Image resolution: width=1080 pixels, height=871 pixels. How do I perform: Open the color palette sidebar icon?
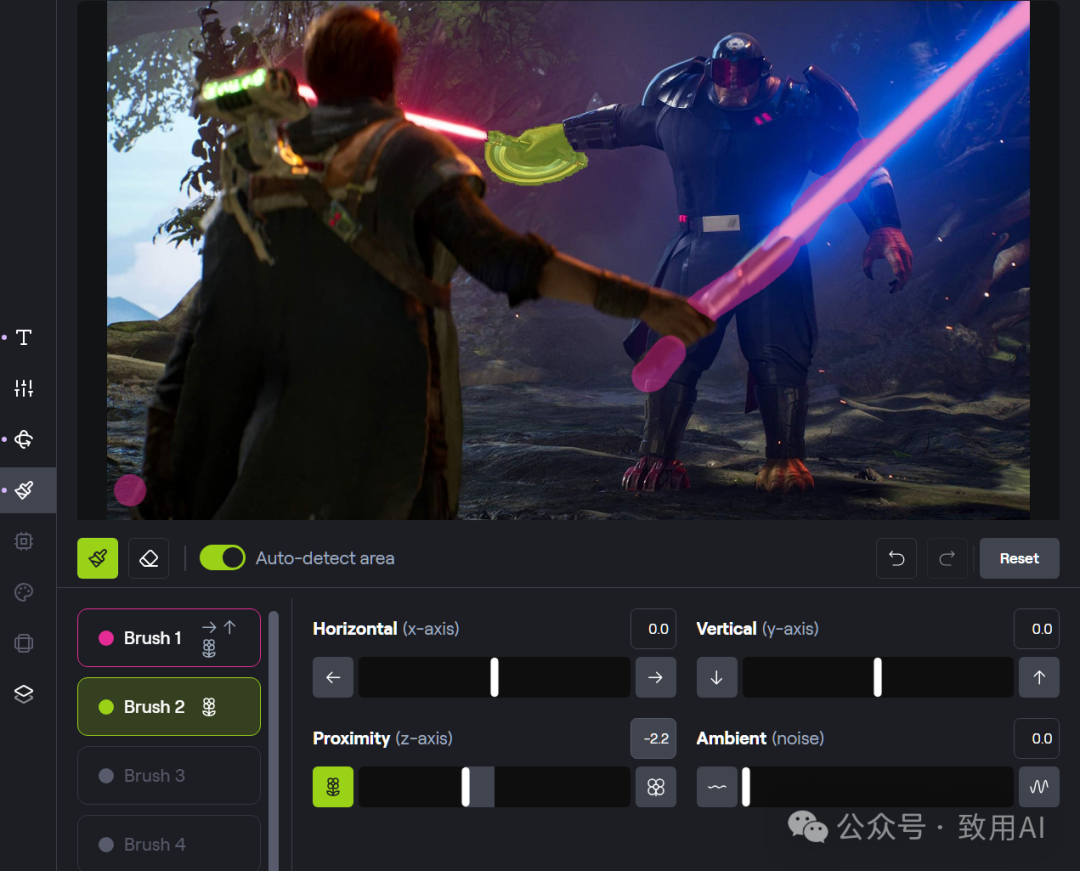(24, 593)
